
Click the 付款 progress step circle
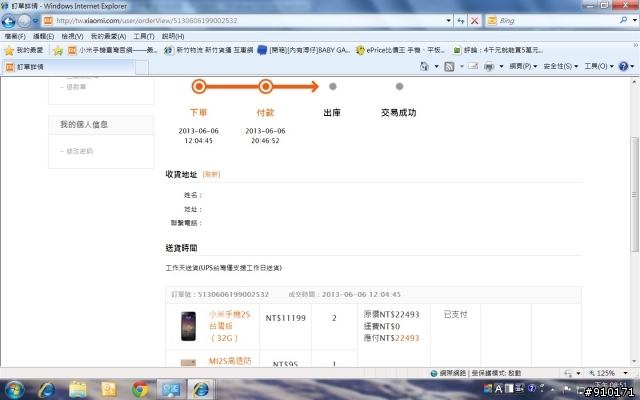(x=265, y=87)
